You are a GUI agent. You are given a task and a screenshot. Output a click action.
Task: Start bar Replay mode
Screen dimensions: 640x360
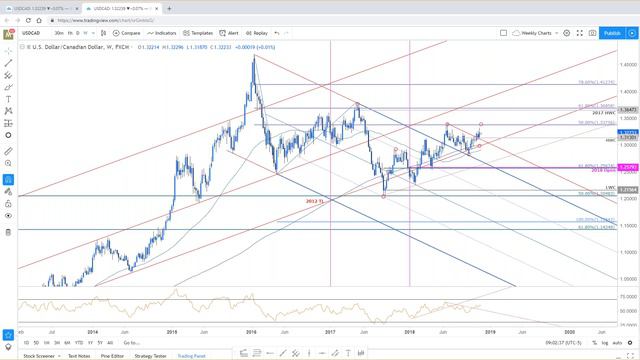pos(257,33)
